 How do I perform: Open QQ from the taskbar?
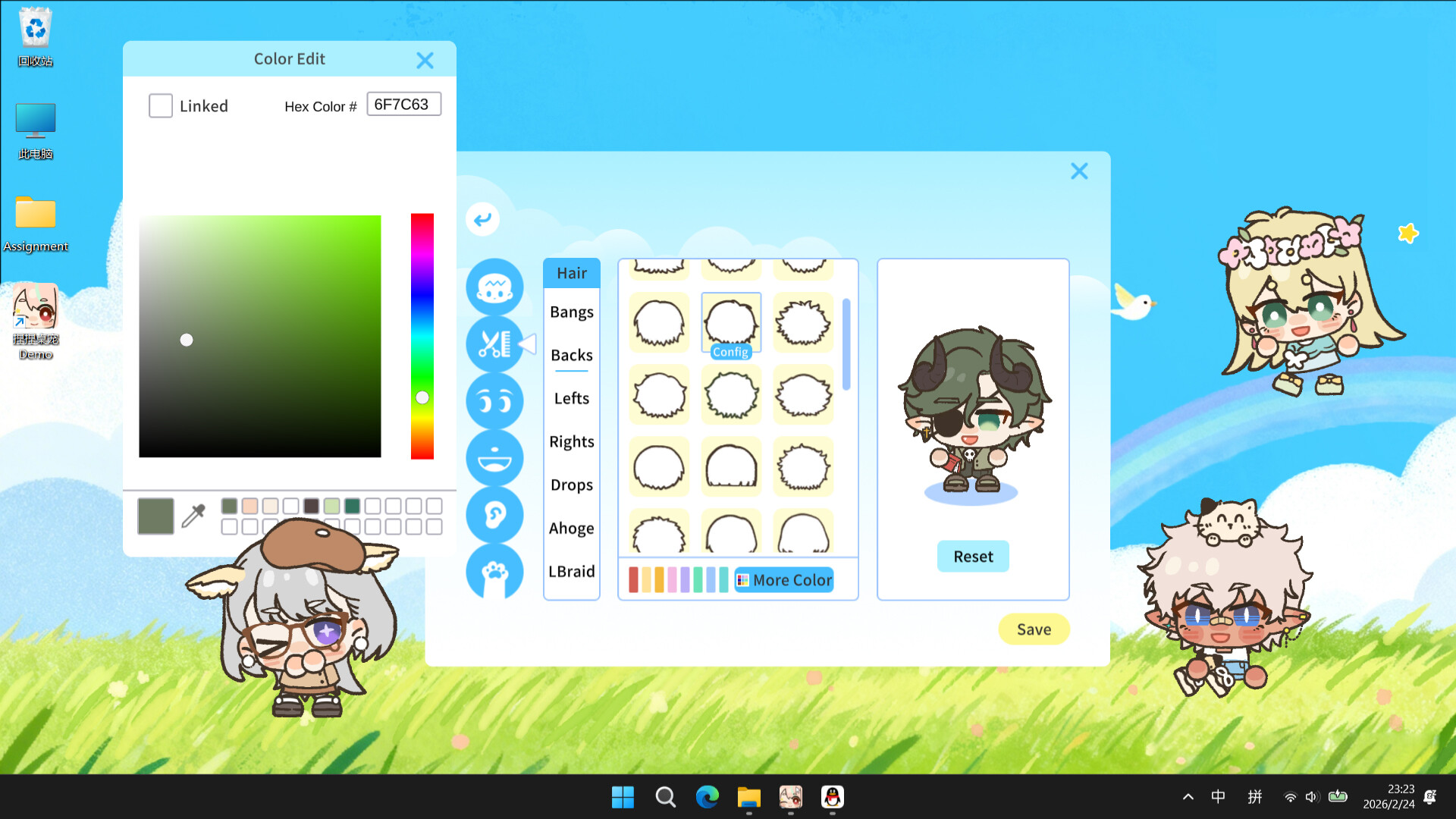point(833,797)
